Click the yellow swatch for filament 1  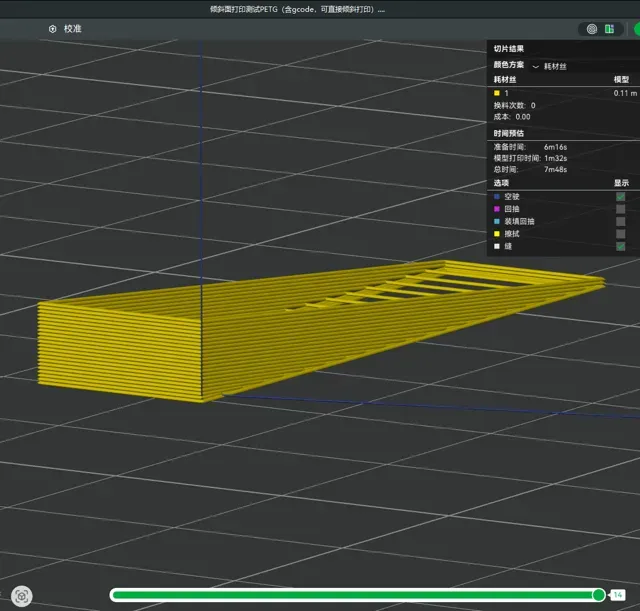click(497, 93)
